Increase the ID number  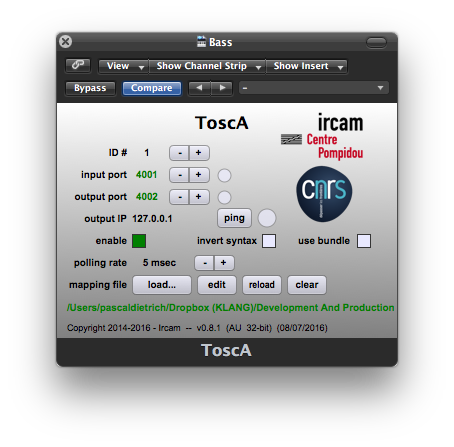(x=199, y=153)
